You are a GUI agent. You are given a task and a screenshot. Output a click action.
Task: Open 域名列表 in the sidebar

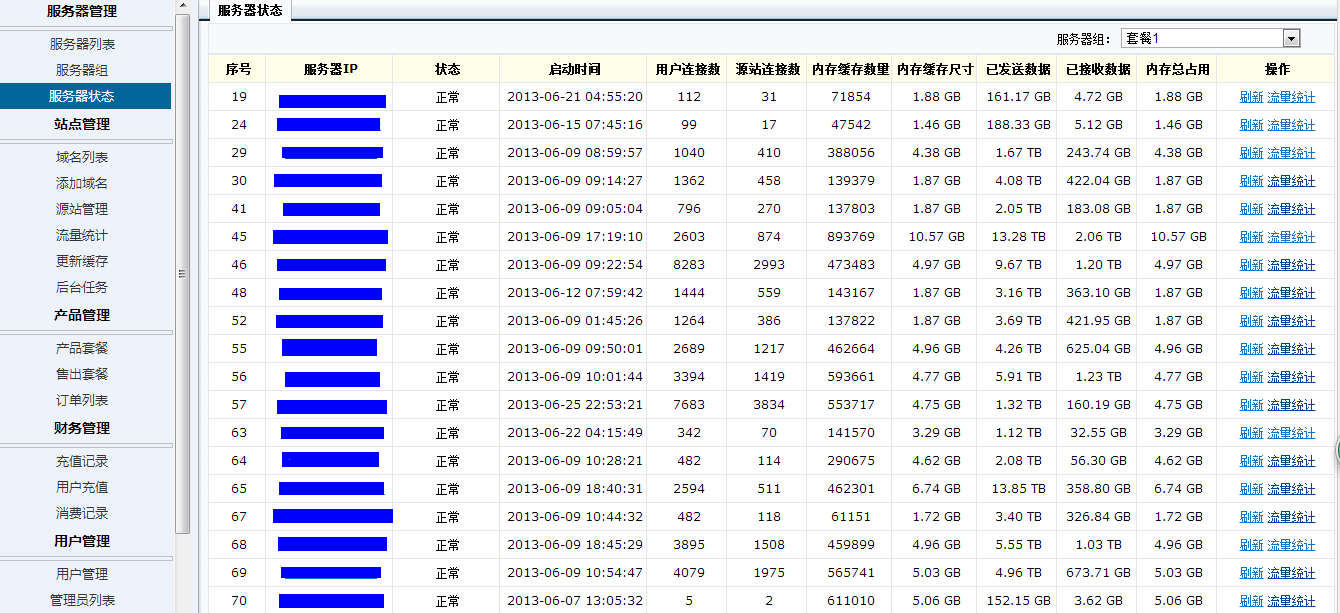point(82,157)
